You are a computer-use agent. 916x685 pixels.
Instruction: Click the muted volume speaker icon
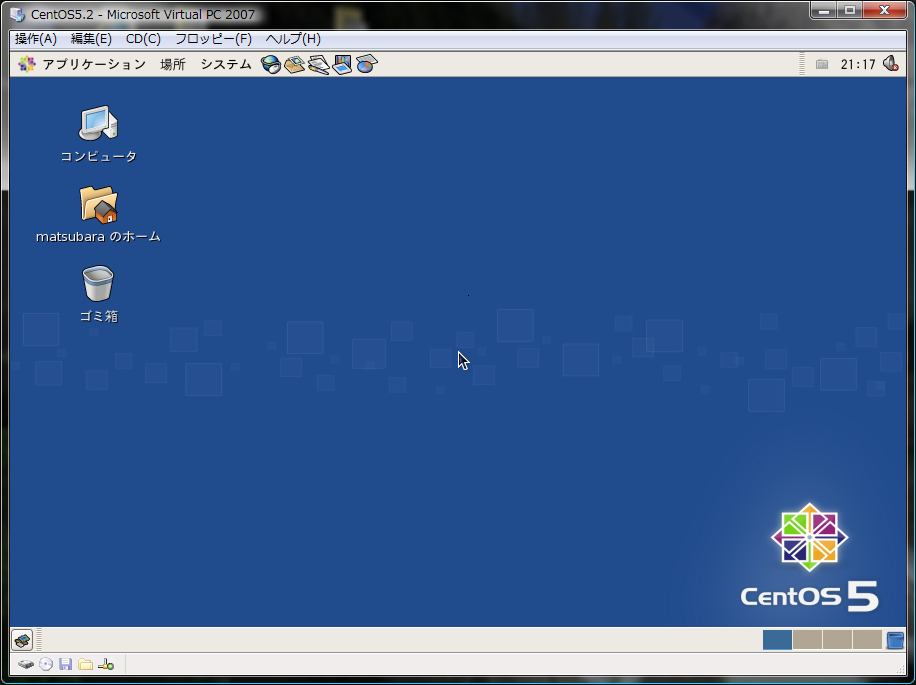coord(891,64)
